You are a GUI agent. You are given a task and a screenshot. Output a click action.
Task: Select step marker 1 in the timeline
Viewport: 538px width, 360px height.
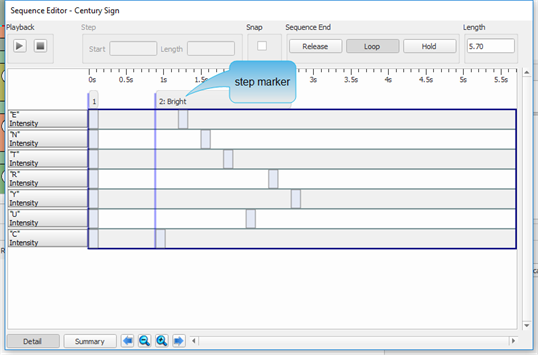[93, 101]
